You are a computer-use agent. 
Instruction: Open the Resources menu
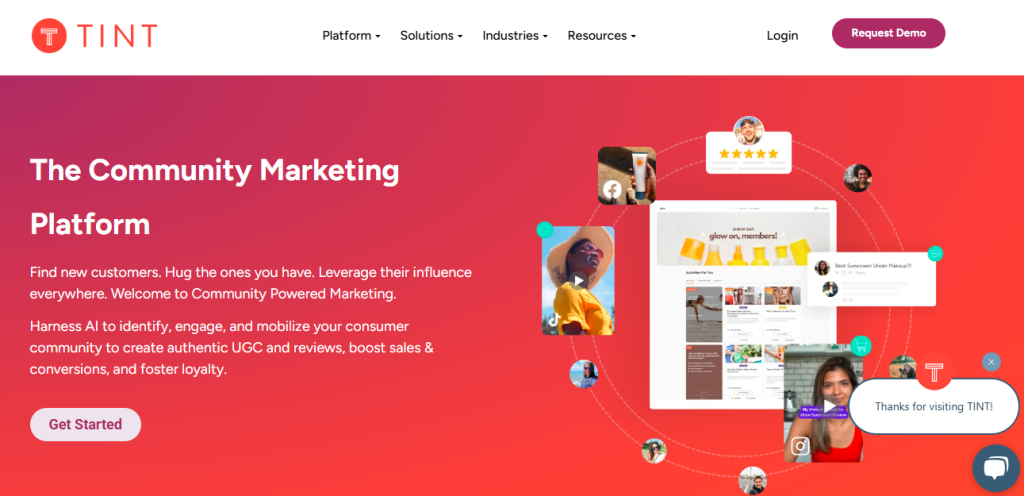[x=601, y=35]
